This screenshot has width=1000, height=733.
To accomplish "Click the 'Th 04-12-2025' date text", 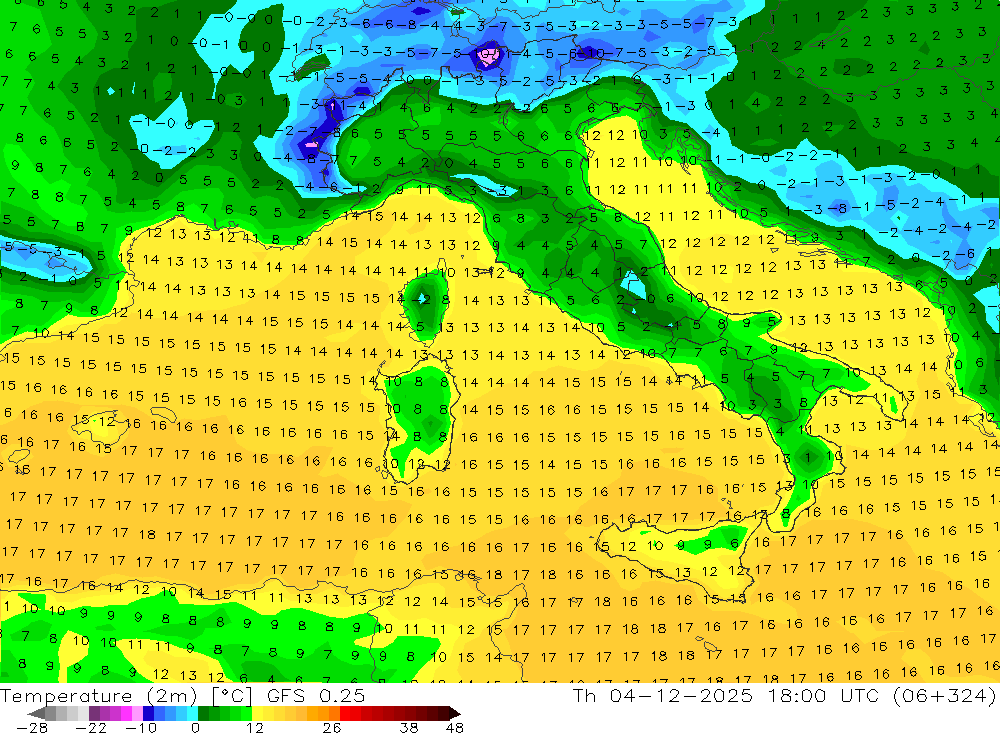I will (x=663, y=696).
